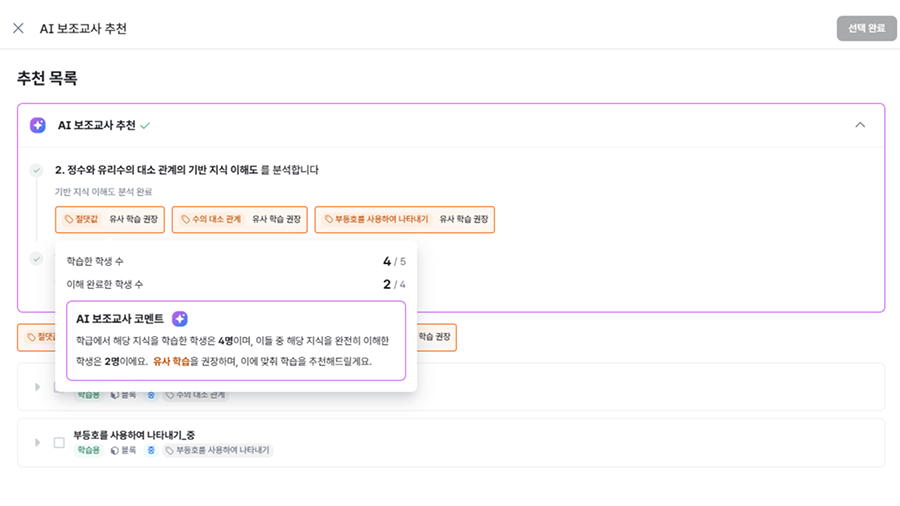The image size is (900, 506).
Task: Click the 선택 완료 button
Action: coord(866,28)
